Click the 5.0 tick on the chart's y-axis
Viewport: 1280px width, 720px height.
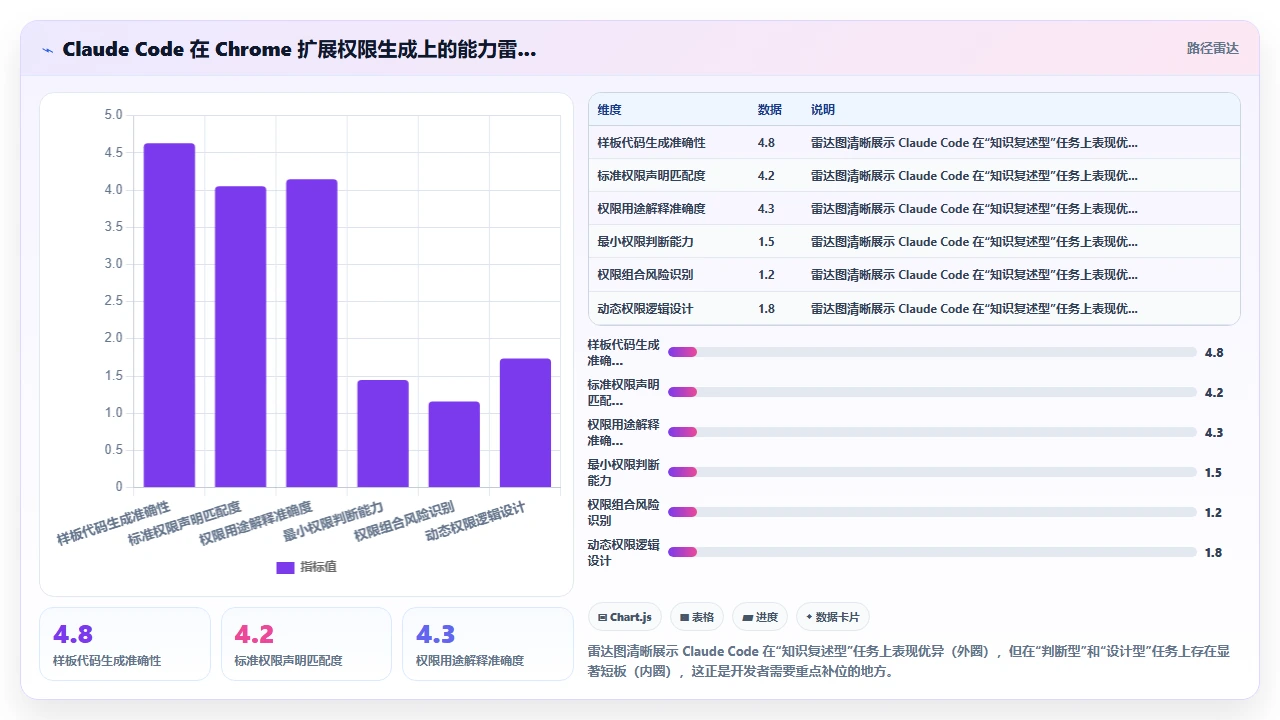click(x=113, y=115)
